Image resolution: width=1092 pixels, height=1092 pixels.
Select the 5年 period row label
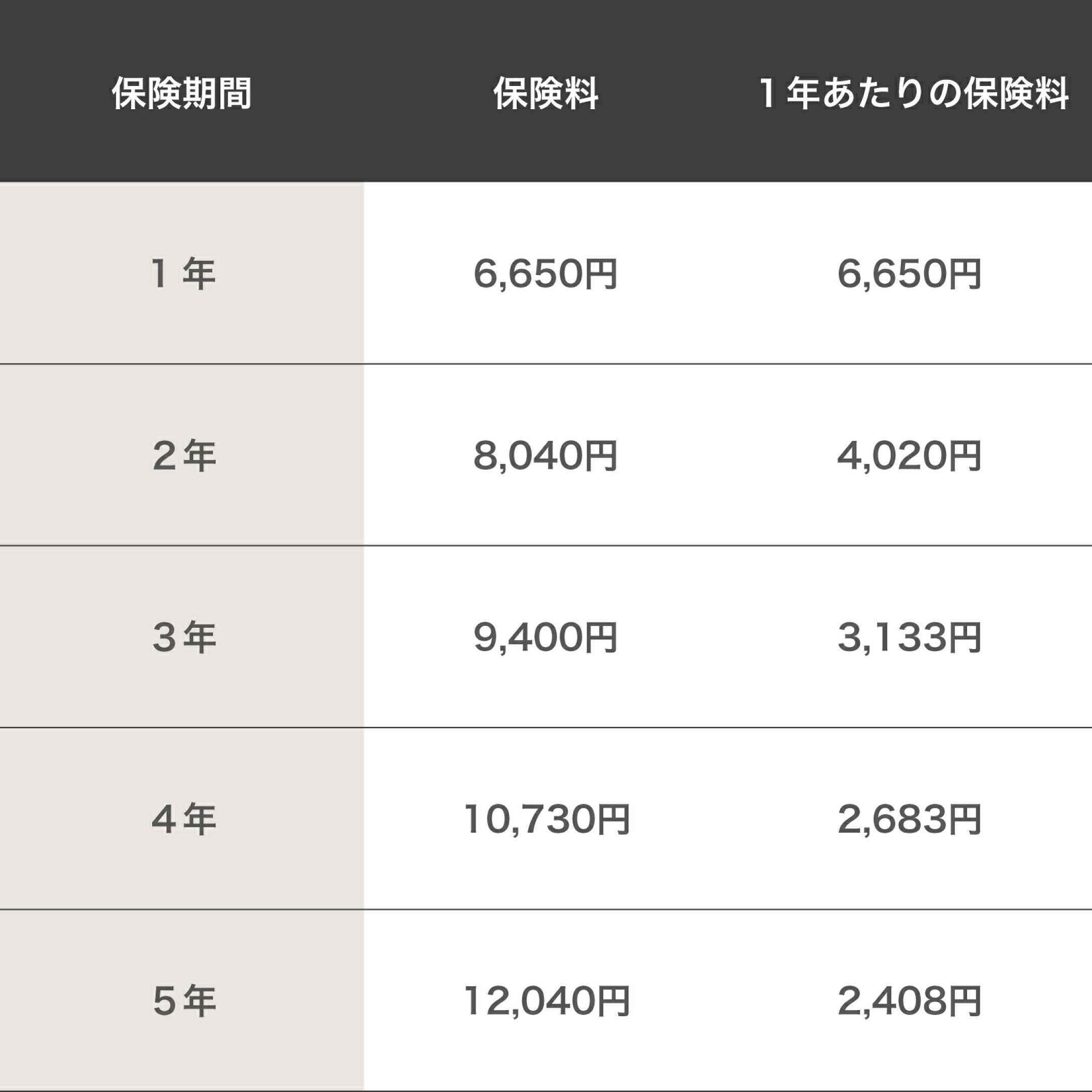183,1001
